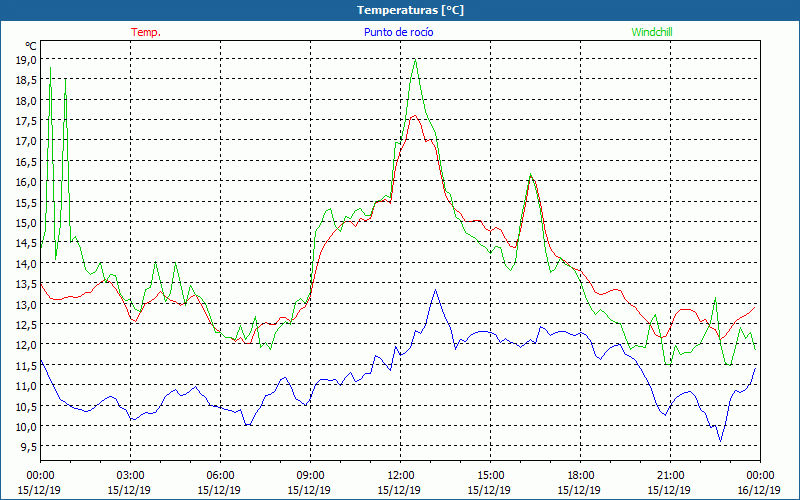The width and height of the screenshot is (800, 500).
Task: Click the 17,5 y-axis value
Action: 27,121
